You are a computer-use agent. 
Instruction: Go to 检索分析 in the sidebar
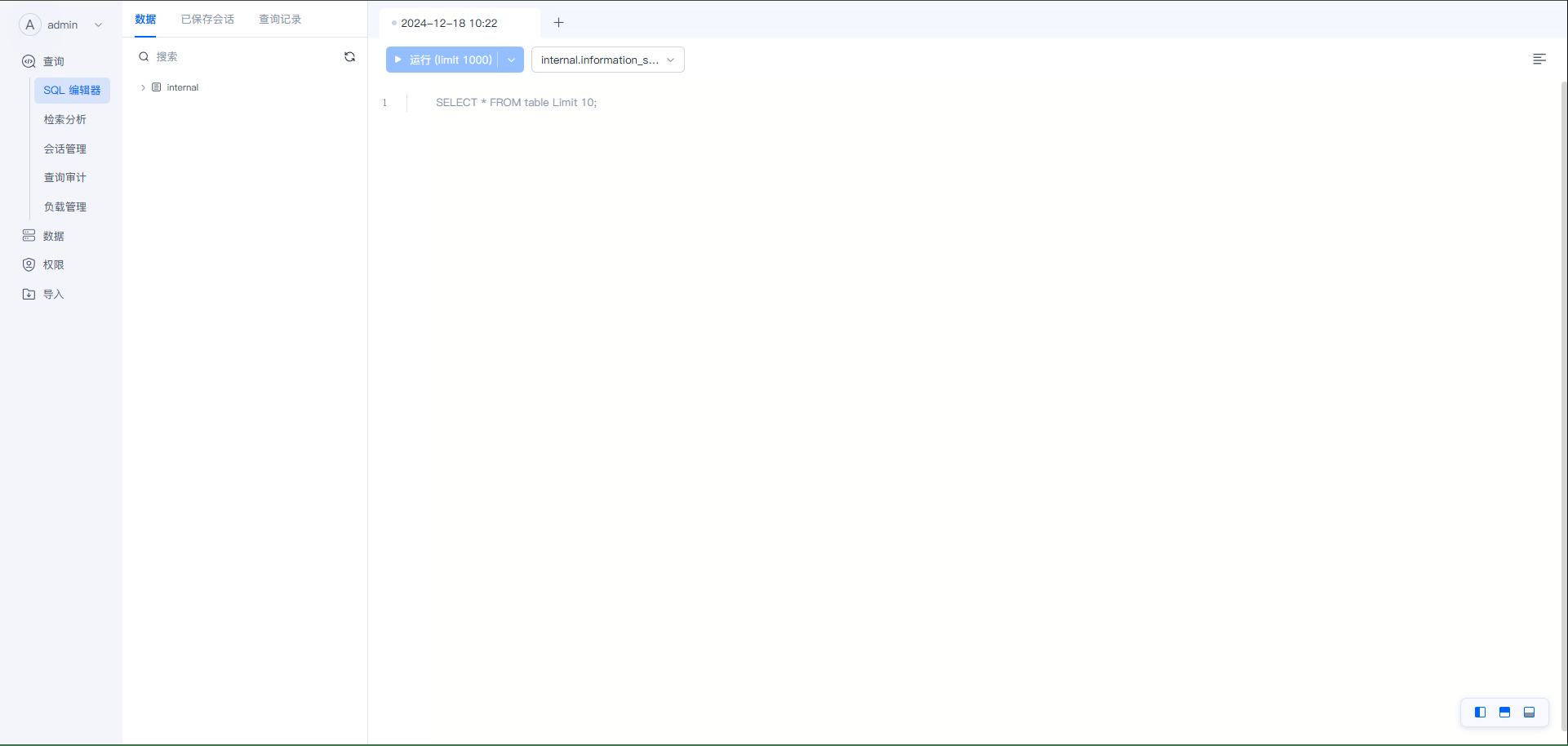pyautogui.click(x=65, y=120)
